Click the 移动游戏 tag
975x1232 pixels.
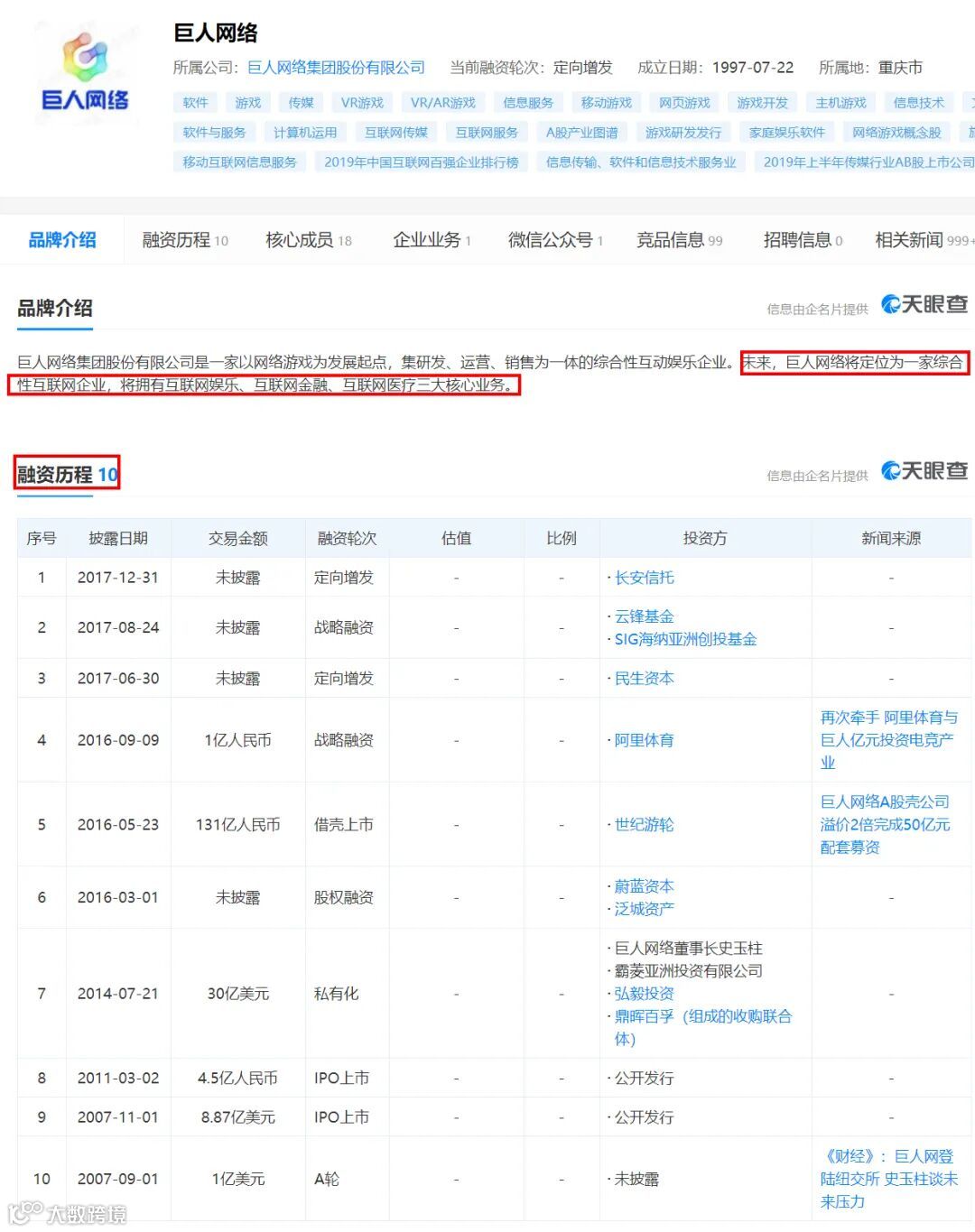pos(607,103)
